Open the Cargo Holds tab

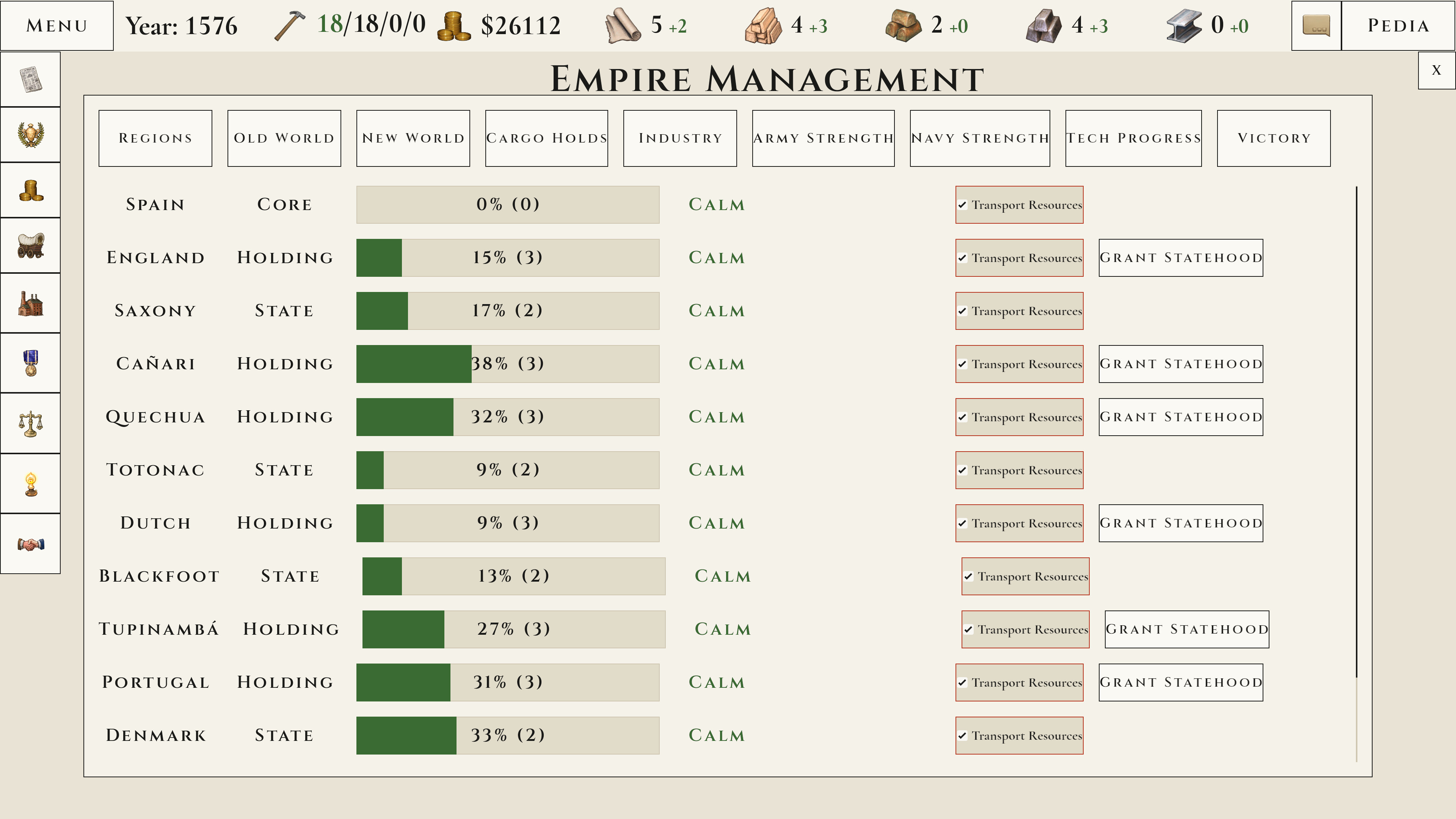(x=546, y=138)
